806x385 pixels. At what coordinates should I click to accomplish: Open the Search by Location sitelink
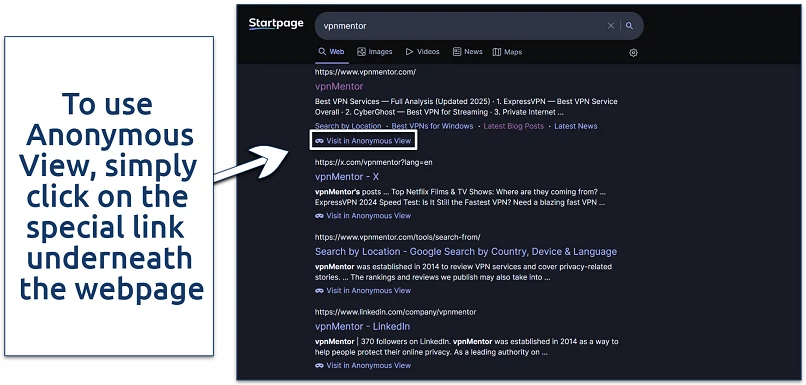click(348, 126)
